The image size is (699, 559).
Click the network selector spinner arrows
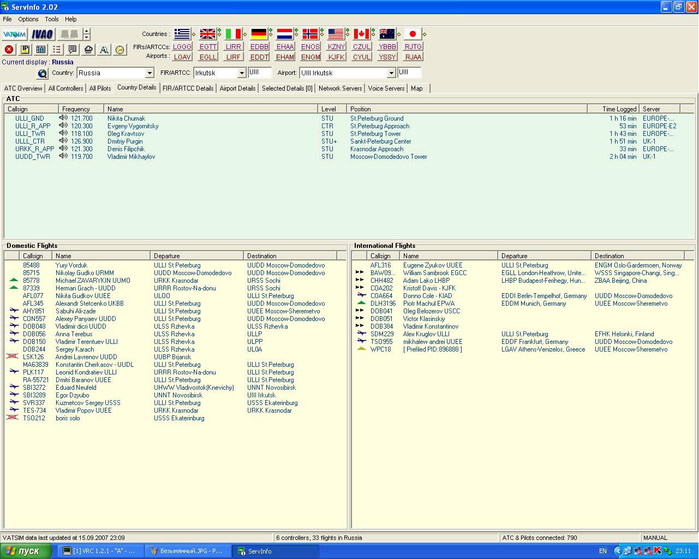coord(87,34)
